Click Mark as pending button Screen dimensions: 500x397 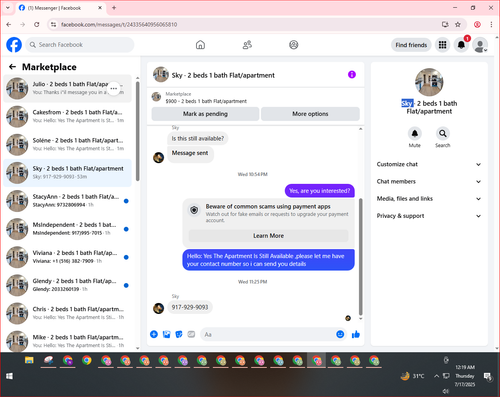point(205,114)
